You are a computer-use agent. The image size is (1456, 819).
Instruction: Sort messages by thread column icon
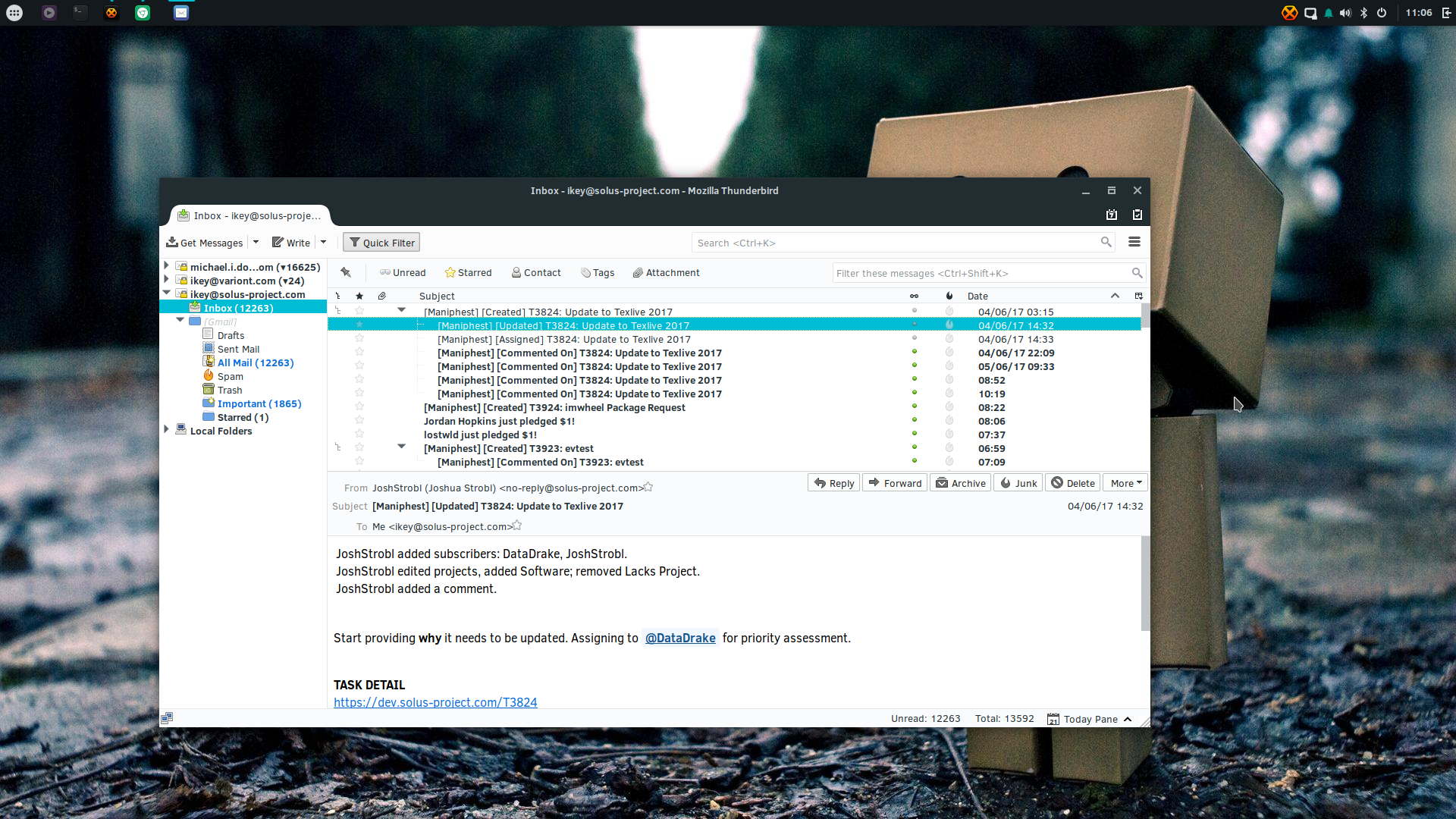click(338, 296)
